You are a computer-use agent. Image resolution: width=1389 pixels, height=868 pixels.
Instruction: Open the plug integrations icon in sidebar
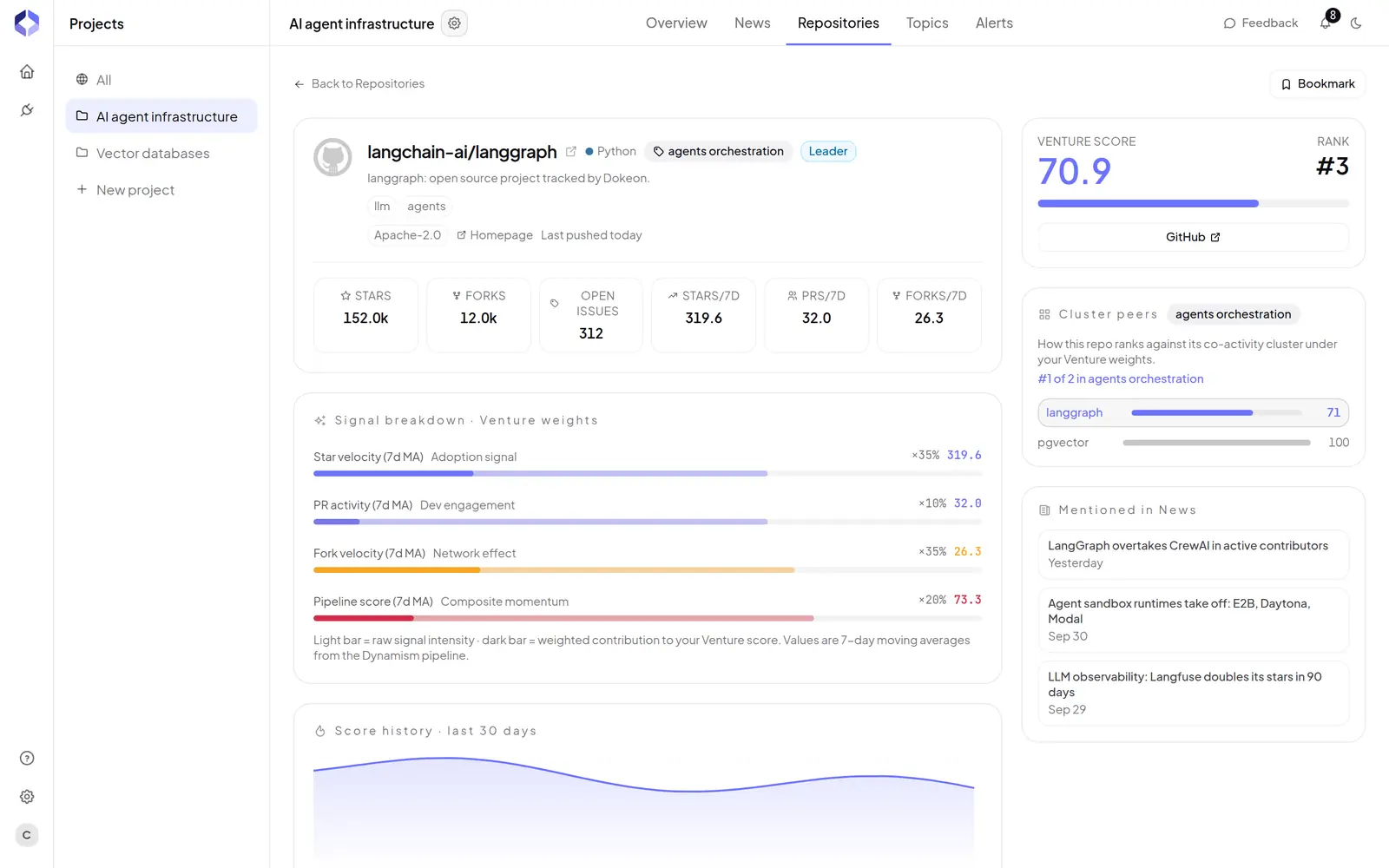(x=27, y=110)
